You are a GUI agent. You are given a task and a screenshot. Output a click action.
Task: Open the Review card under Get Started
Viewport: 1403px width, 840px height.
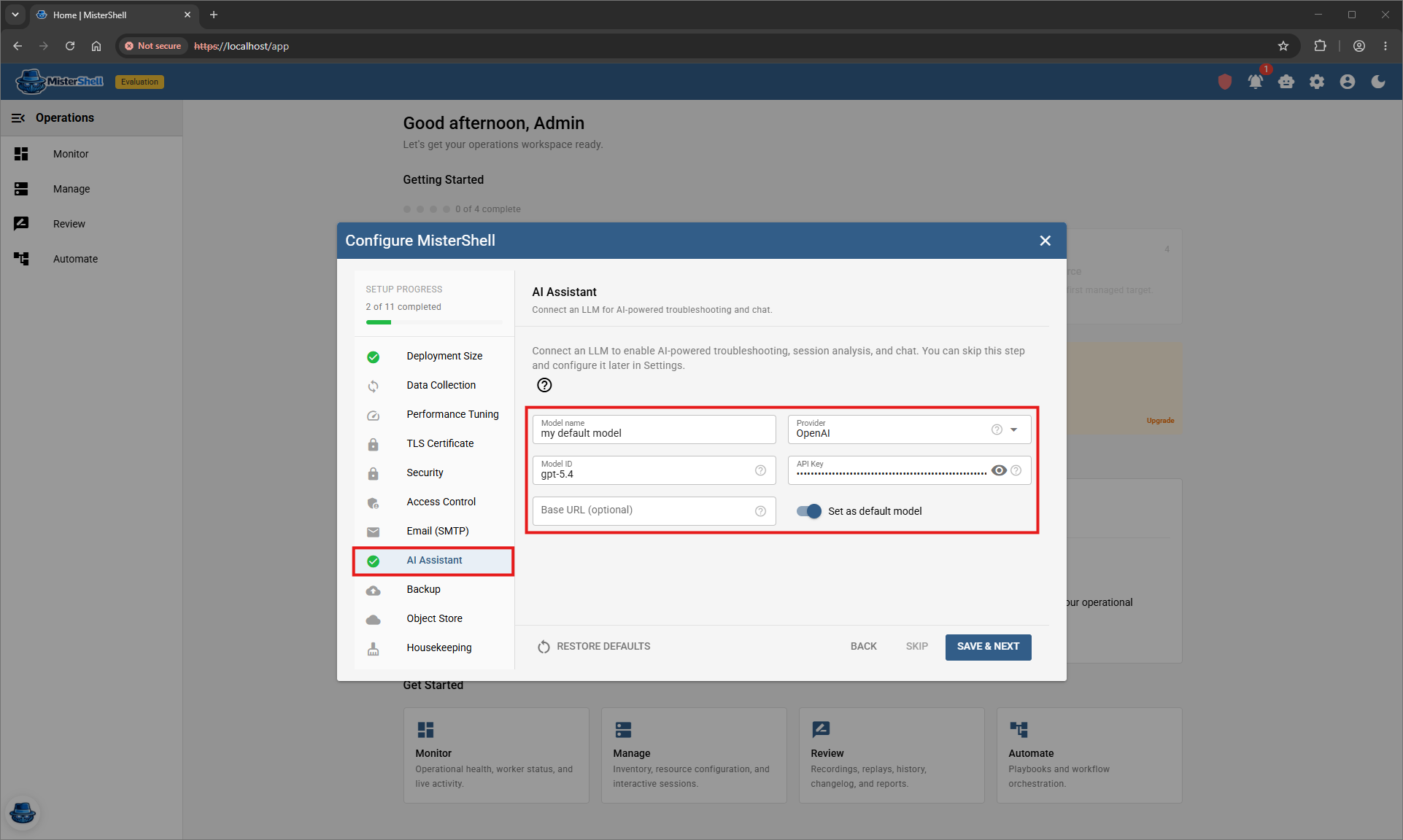pos(892,755)
